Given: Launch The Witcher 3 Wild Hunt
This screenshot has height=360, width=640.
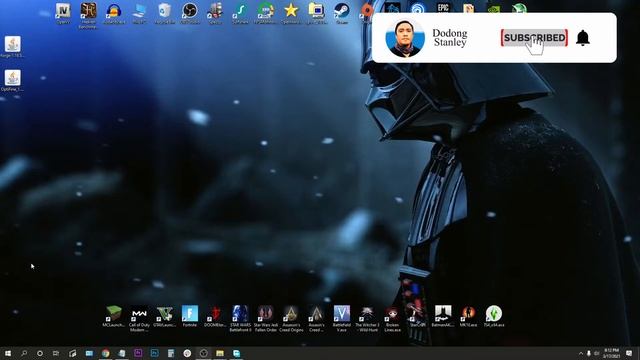Looking at the screenshot, I should tap(367, 318).
